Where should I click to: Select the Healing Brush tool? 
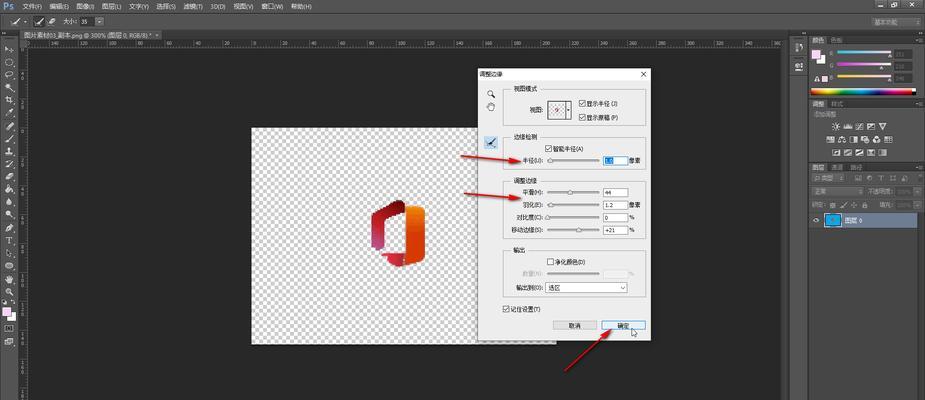point(9,126)
